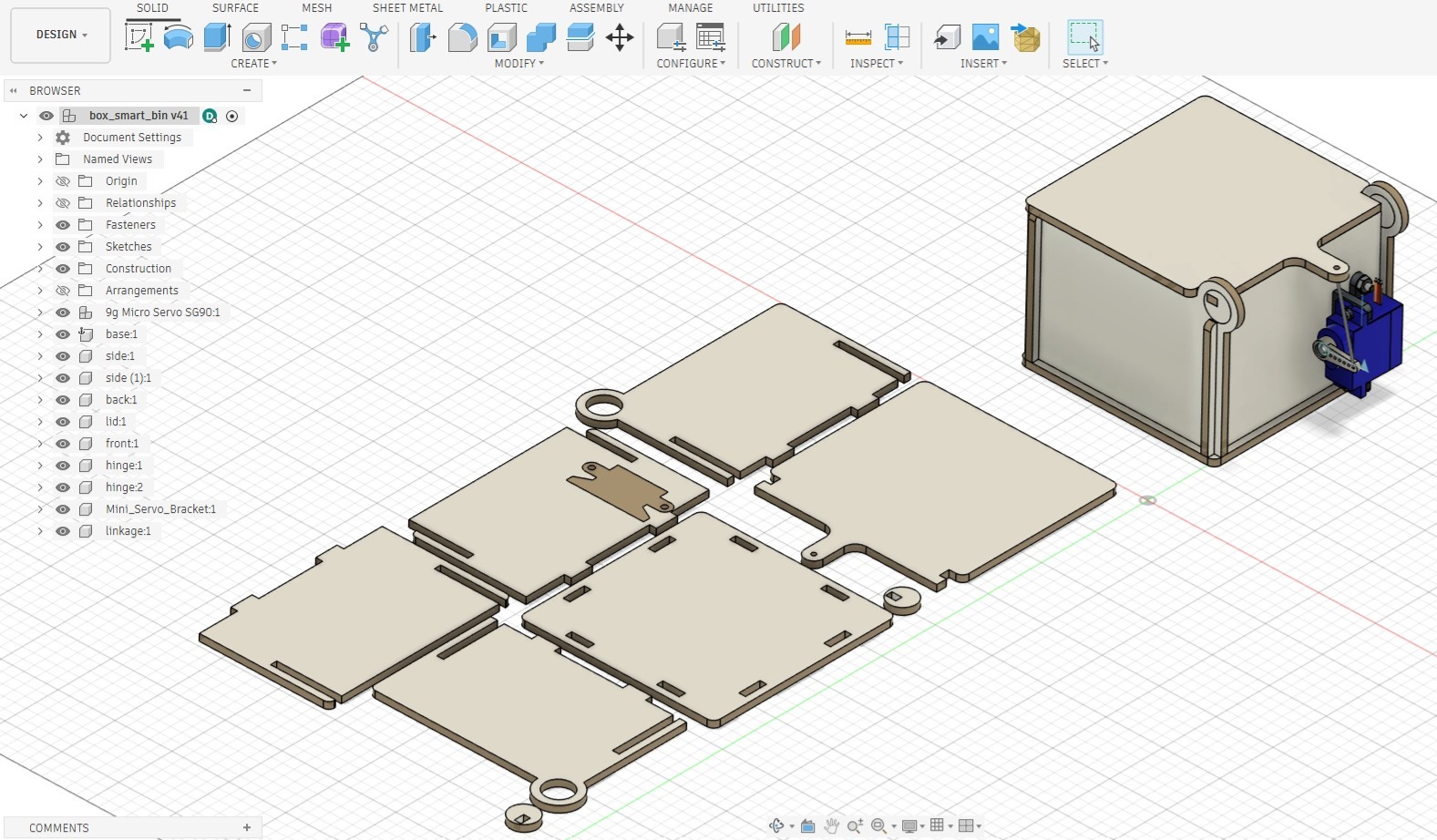Select the hinge:2 component in browser

(x=124, y=487)
